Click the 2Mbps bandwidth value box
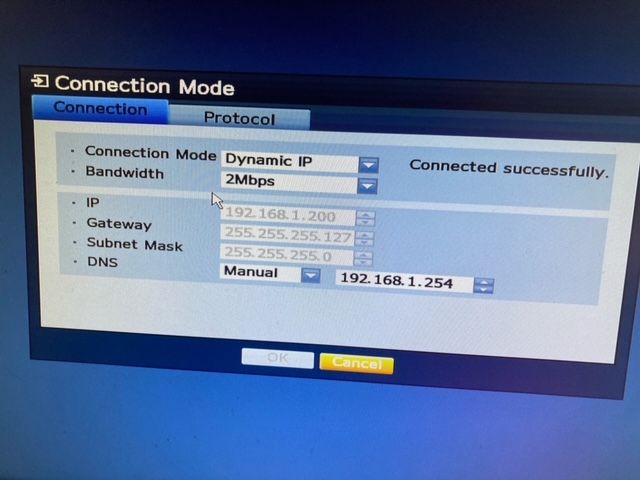Viewport: 640px width, 480px height. tap(288, 182)
